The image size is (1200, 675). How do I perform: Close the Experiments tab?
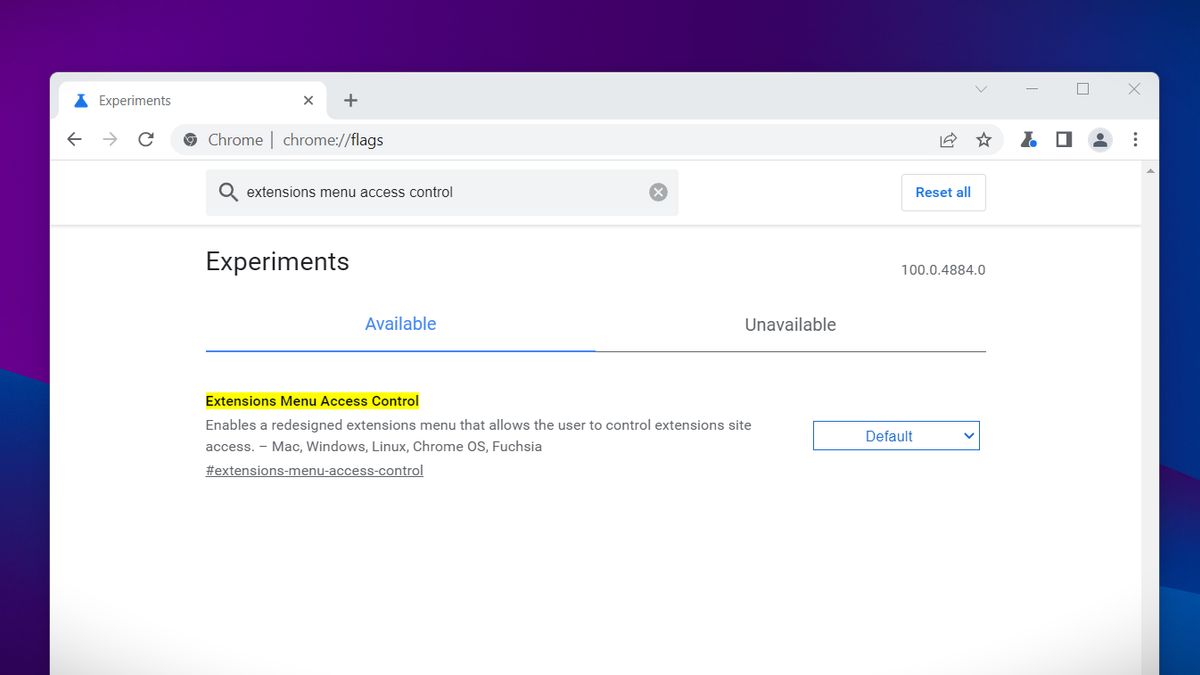(x=308, y=101)
